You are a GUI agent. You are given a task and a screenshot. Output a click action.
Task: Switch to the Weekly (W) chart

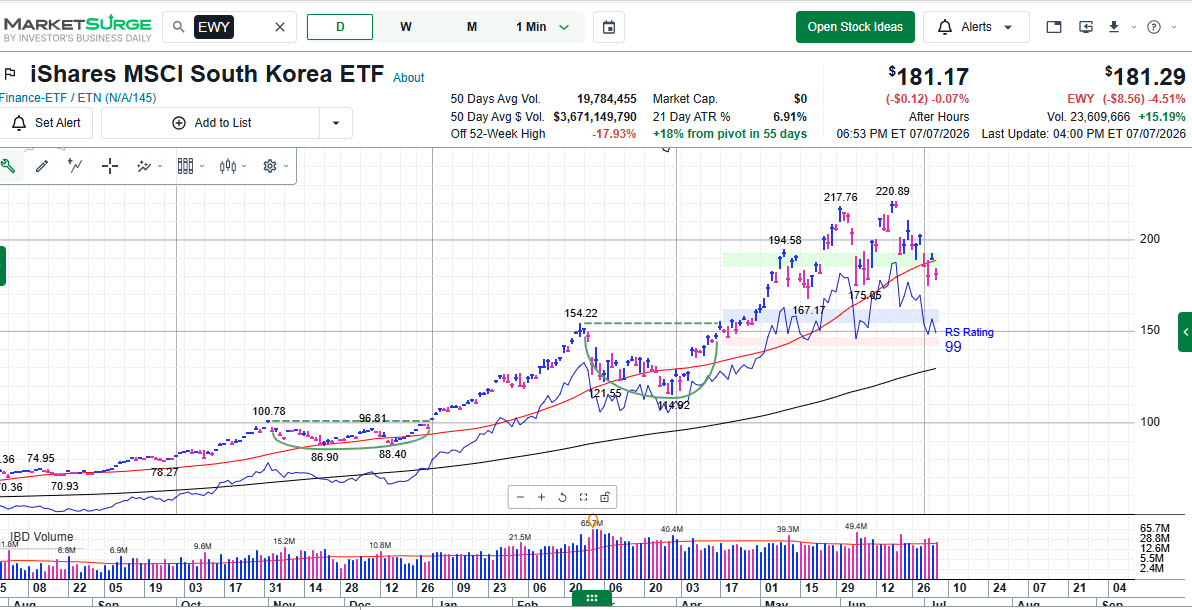(406, 27)
